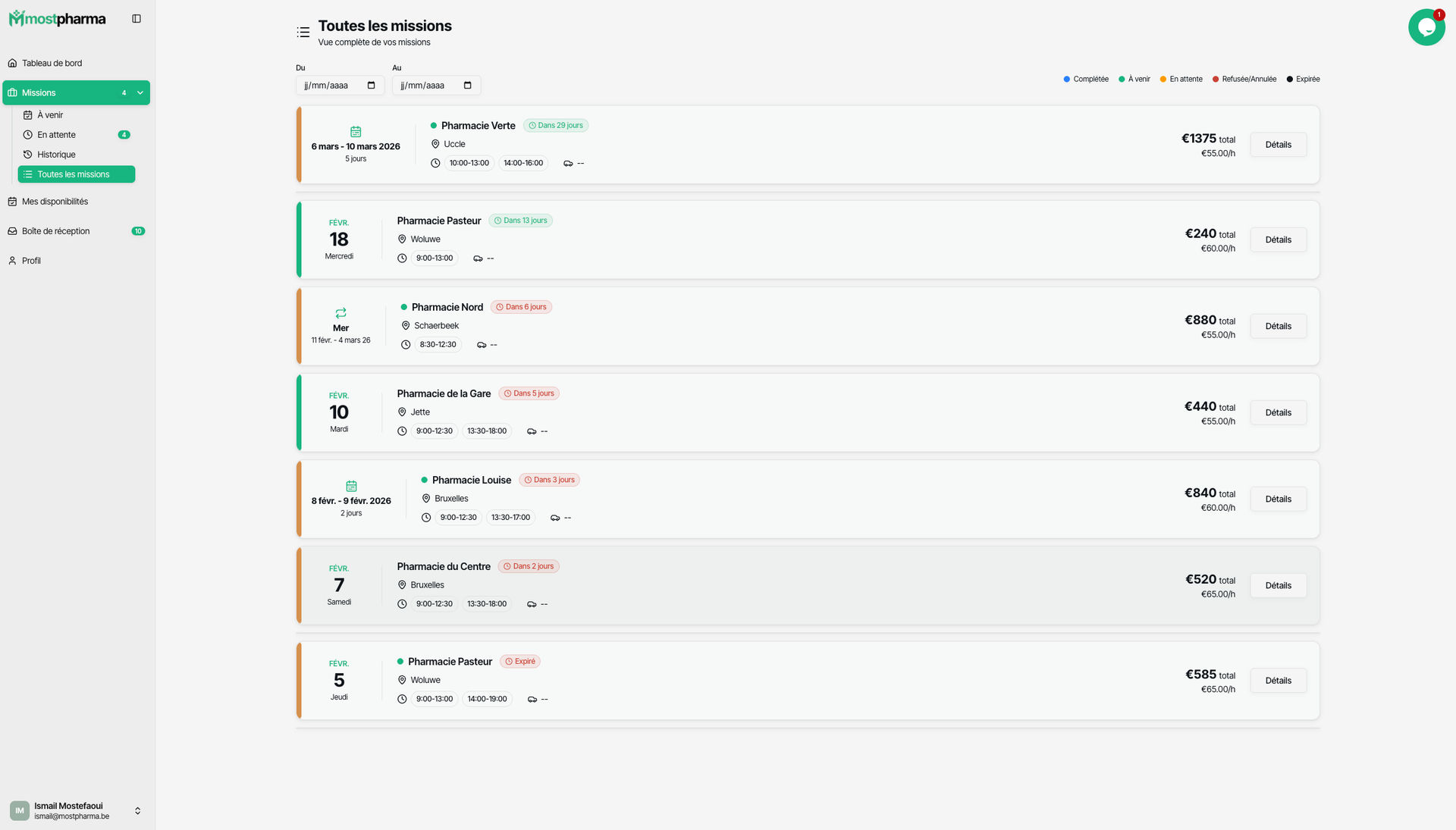Open Mes disponibilités from the sidebar

[56, 202]
